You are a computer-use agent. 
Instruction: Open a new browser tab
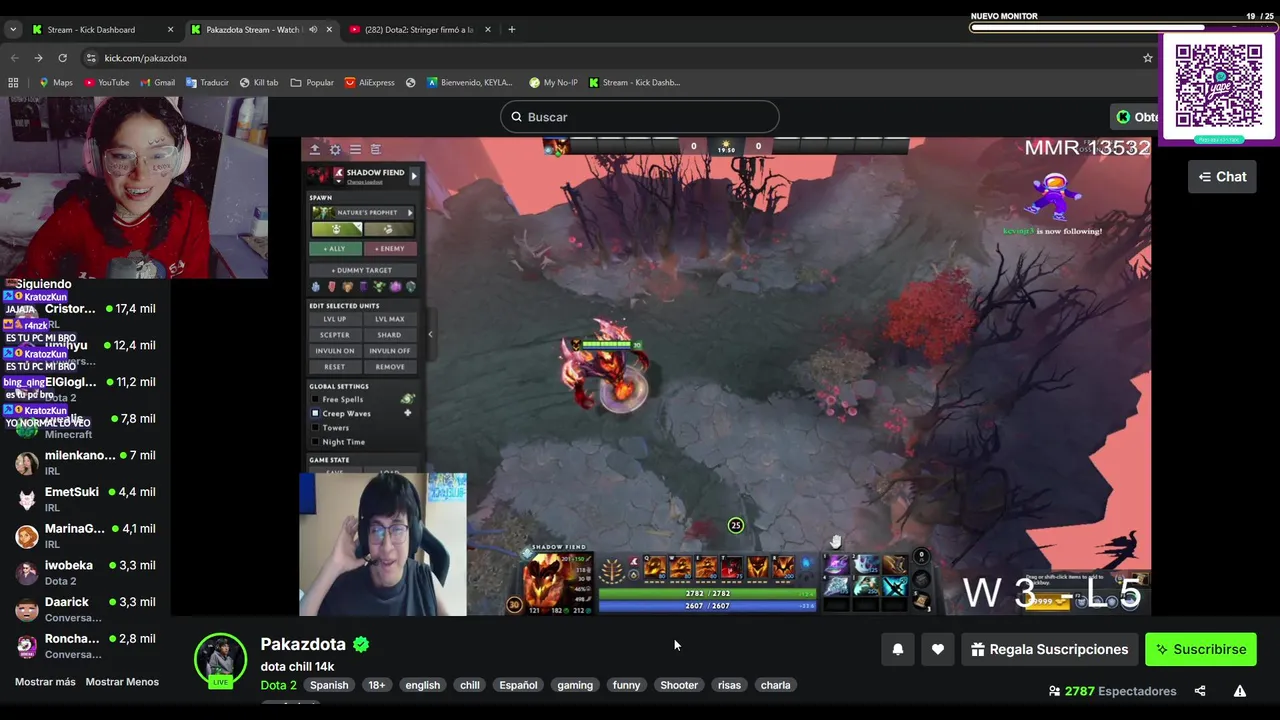click(511, 30)
